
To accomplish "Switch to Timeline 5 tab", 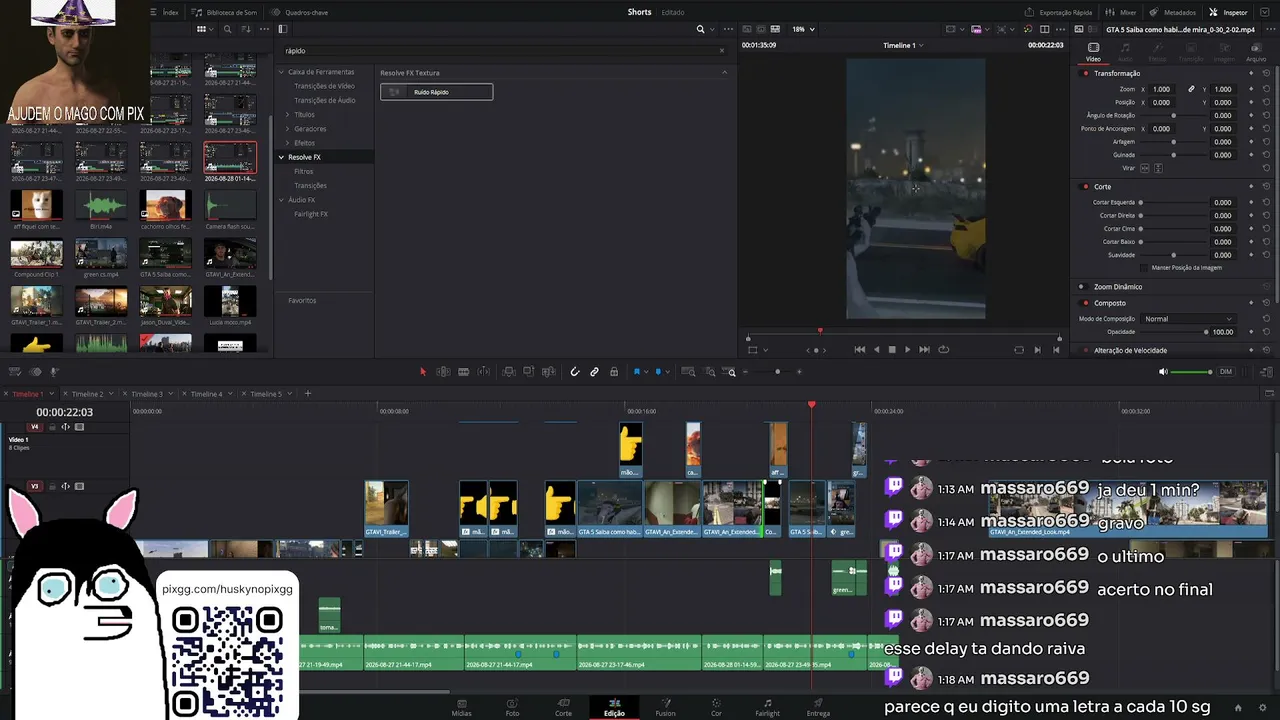I will [265, 394].
